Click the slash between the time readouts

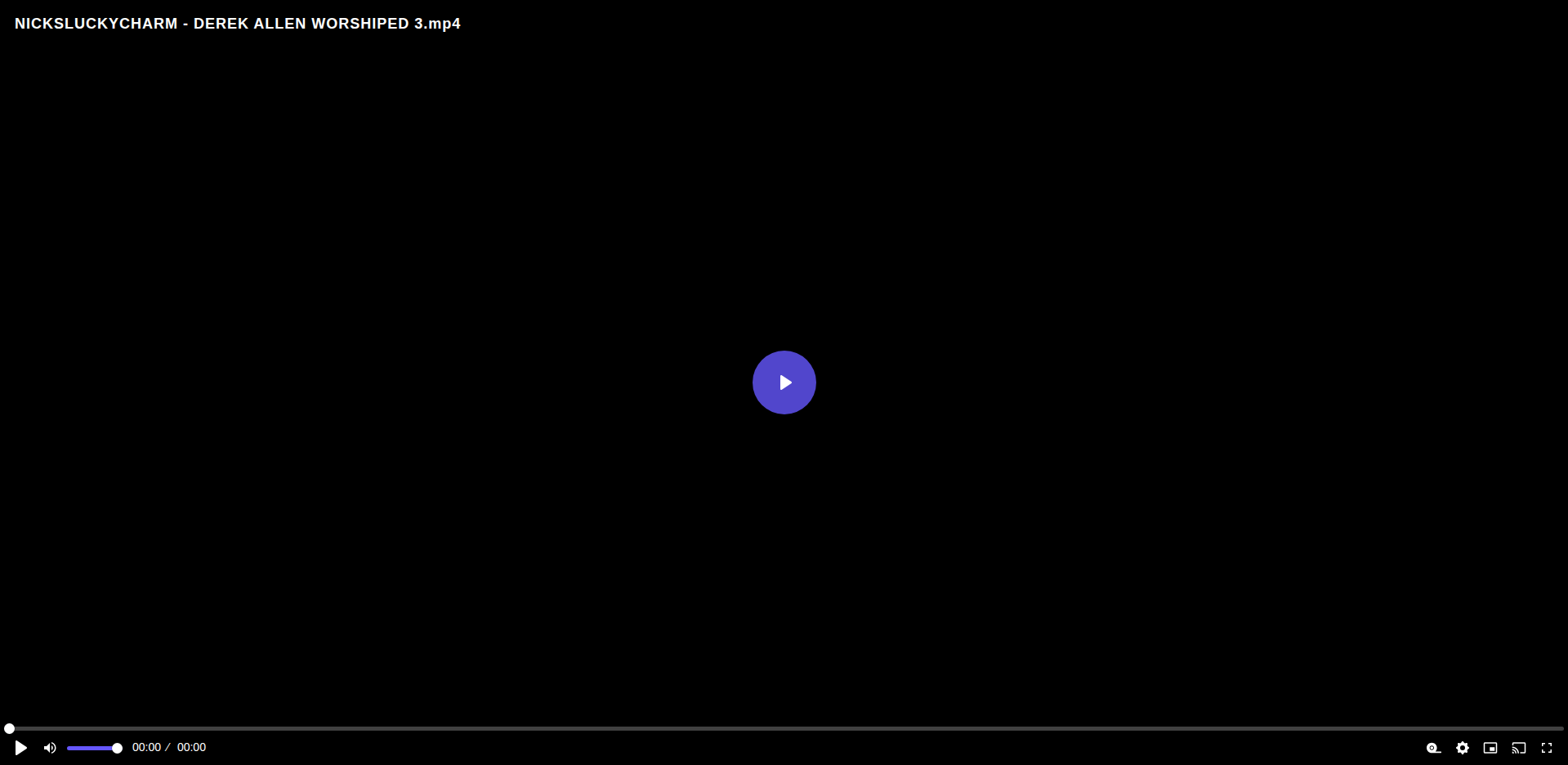(x=168, y=747)
